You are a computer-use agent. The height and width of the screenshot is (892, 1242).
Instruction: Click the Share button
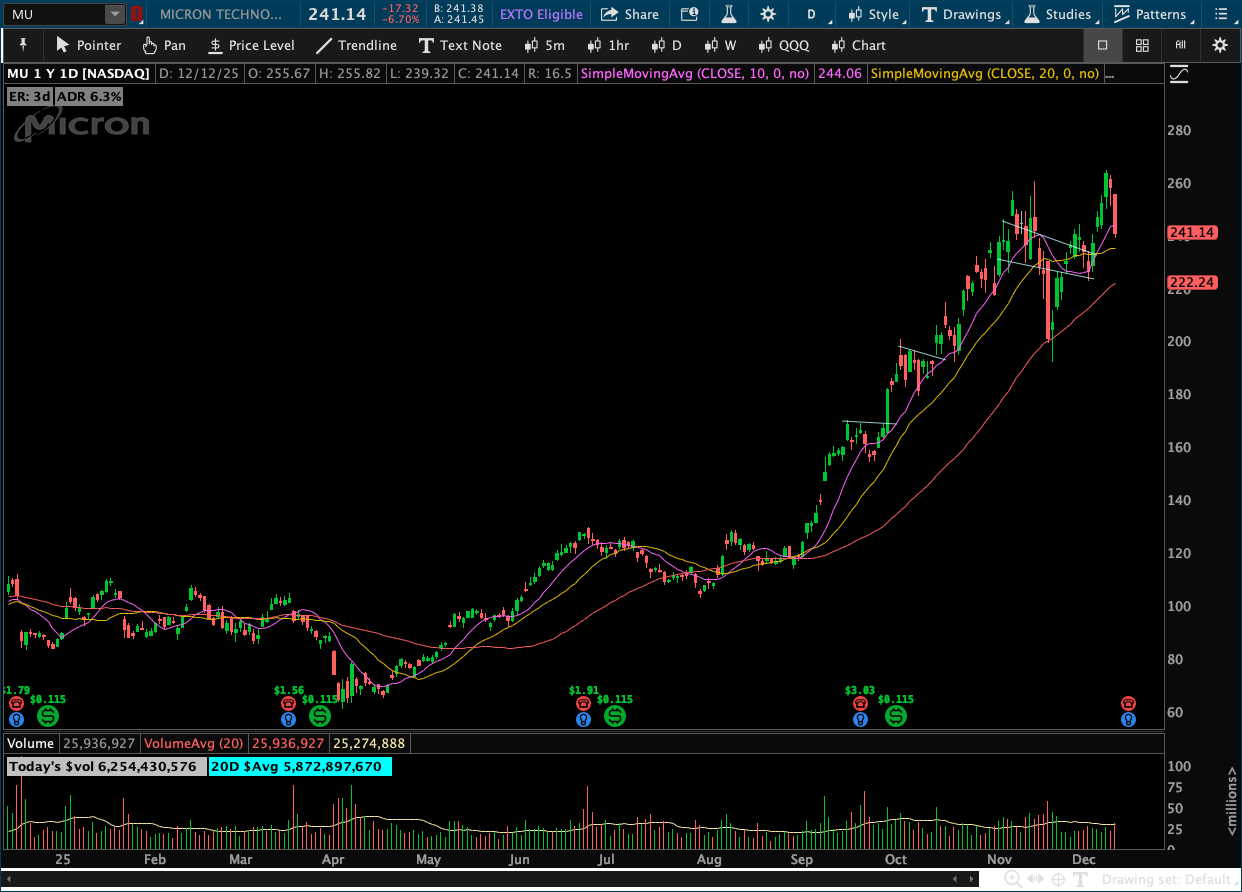point(630,14)
